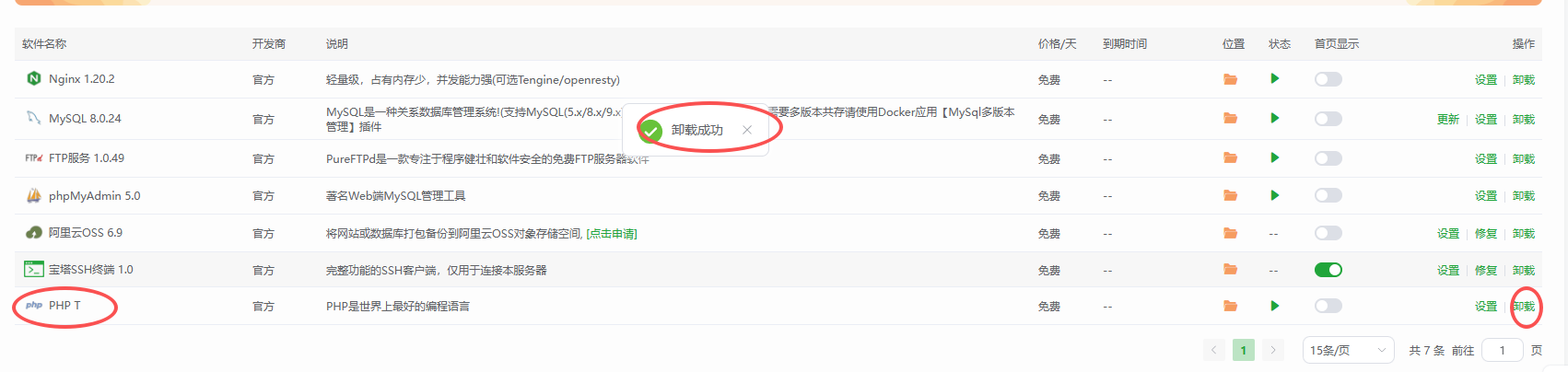
Task: Go to the previous page arrow
Action: pos(1214,350)
